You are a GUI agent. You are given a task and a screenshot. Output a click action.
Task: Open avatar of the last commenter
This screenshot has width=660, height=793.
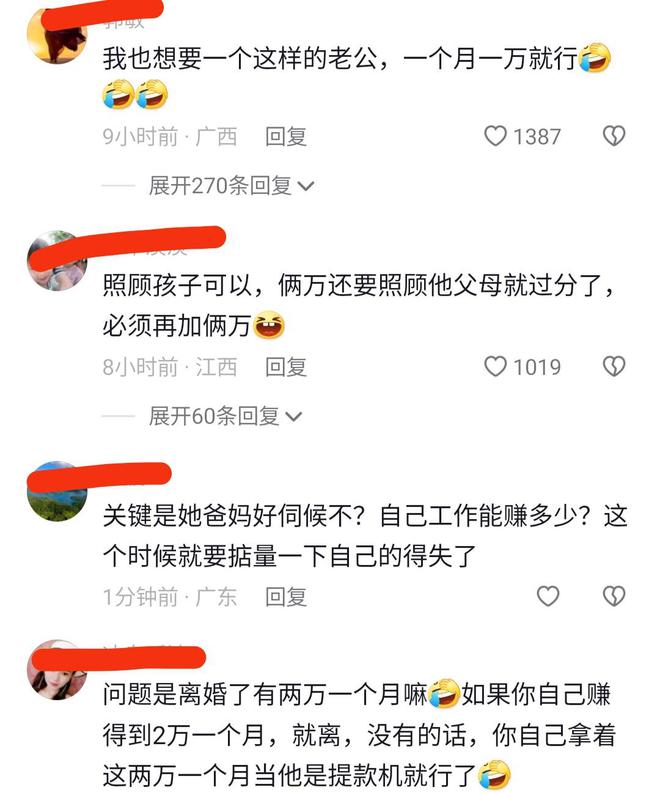point(57,670)
